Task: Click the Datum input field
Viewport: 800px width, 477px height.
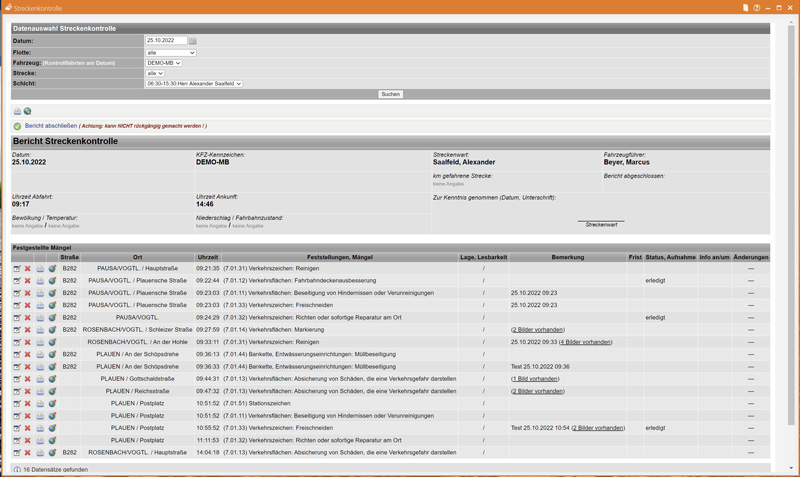Action: click(x=166, y=40)
